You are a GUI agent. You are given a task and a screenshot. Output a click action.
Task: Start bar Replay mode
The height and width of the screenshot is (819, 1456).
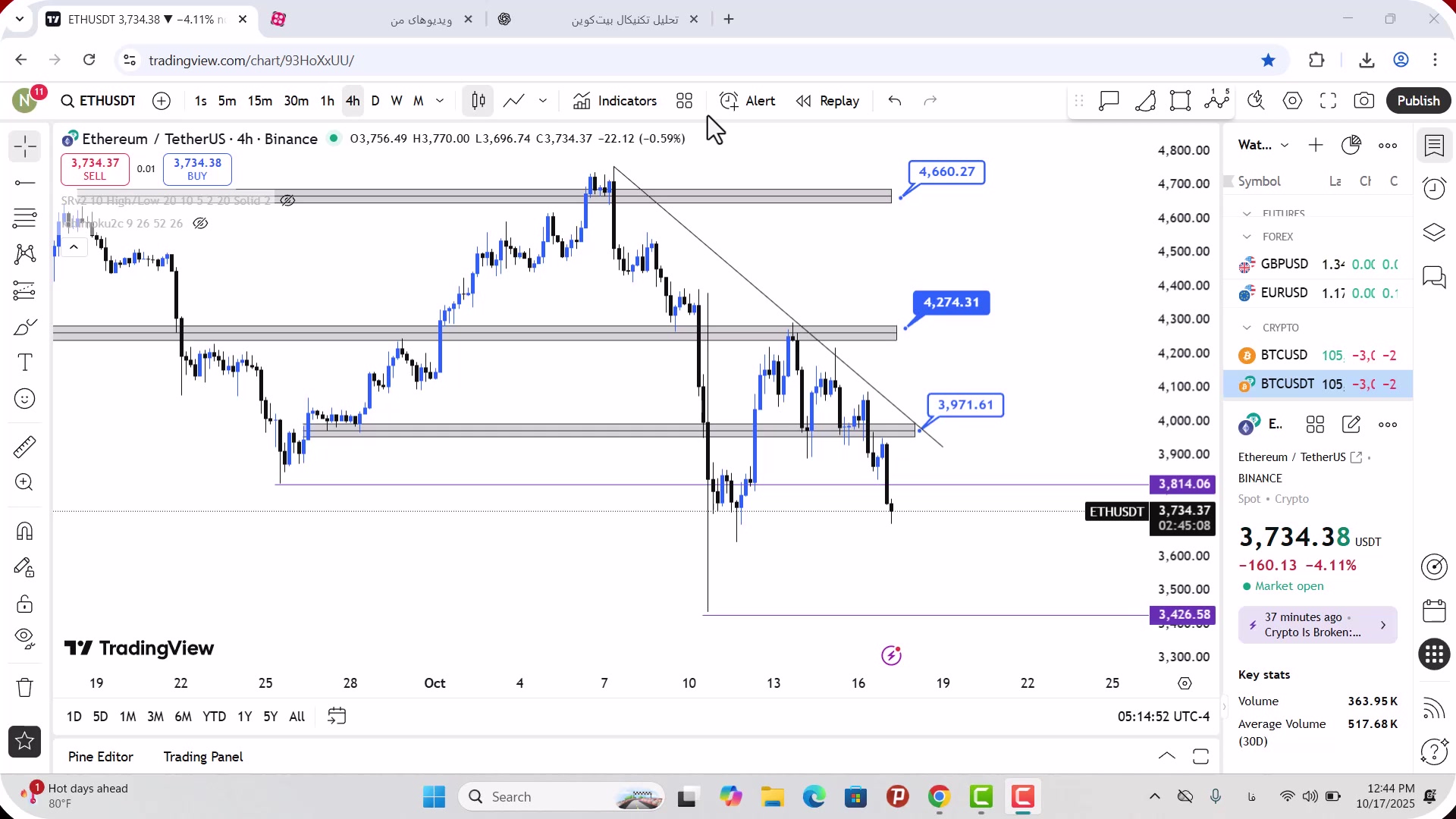pyautogui.click(x=828, y=101)
